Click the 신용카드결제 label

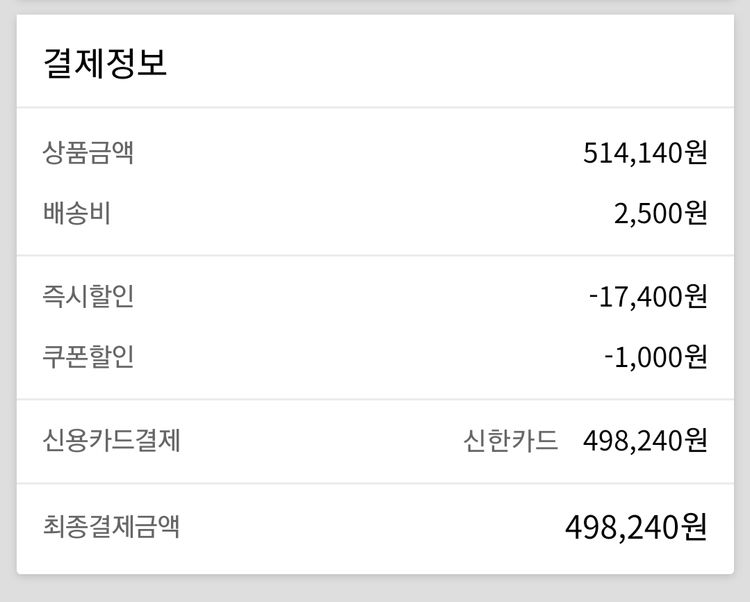[112, 440]
